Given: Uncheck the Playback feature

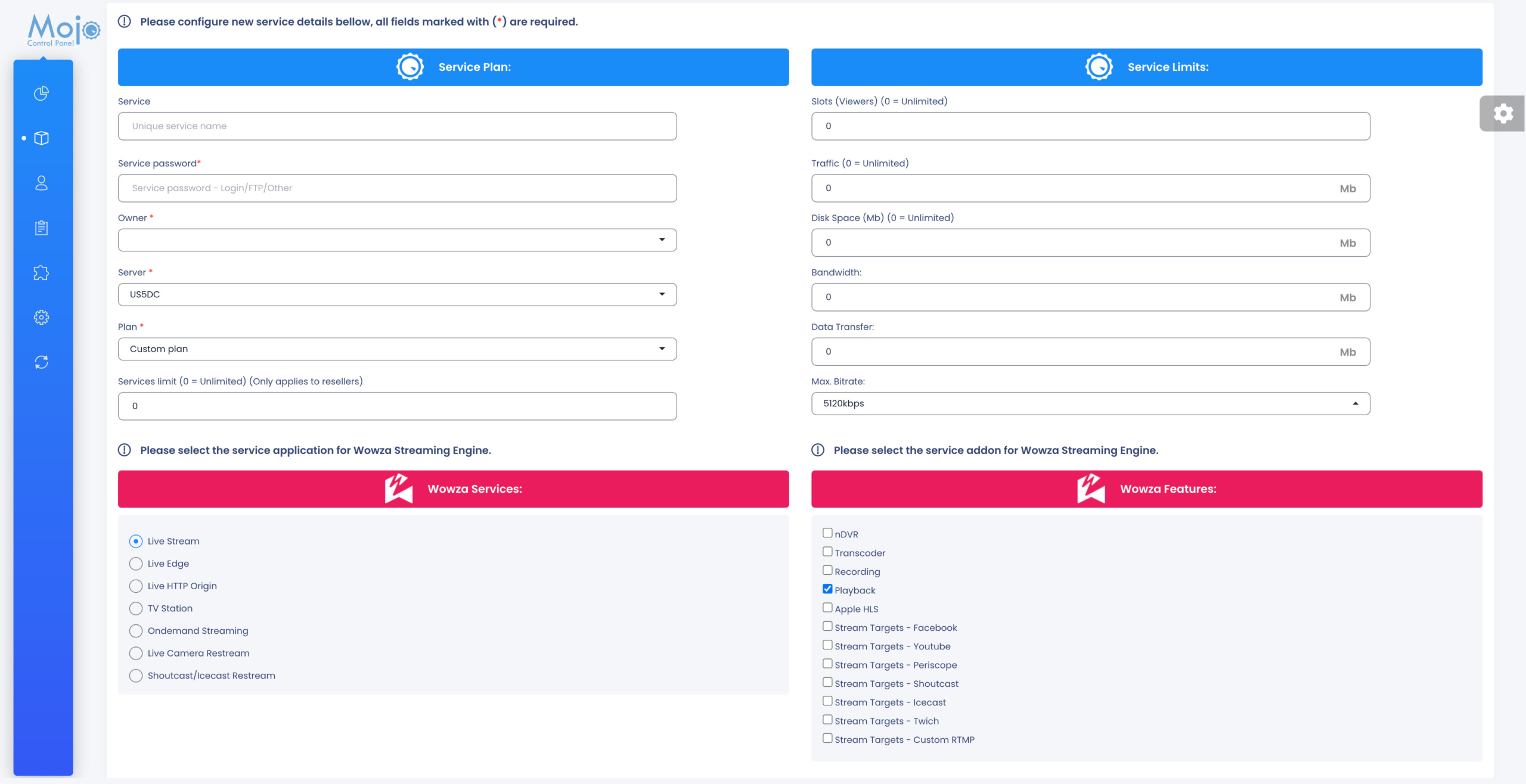Looking at the screenshot, I should [827, 589].
